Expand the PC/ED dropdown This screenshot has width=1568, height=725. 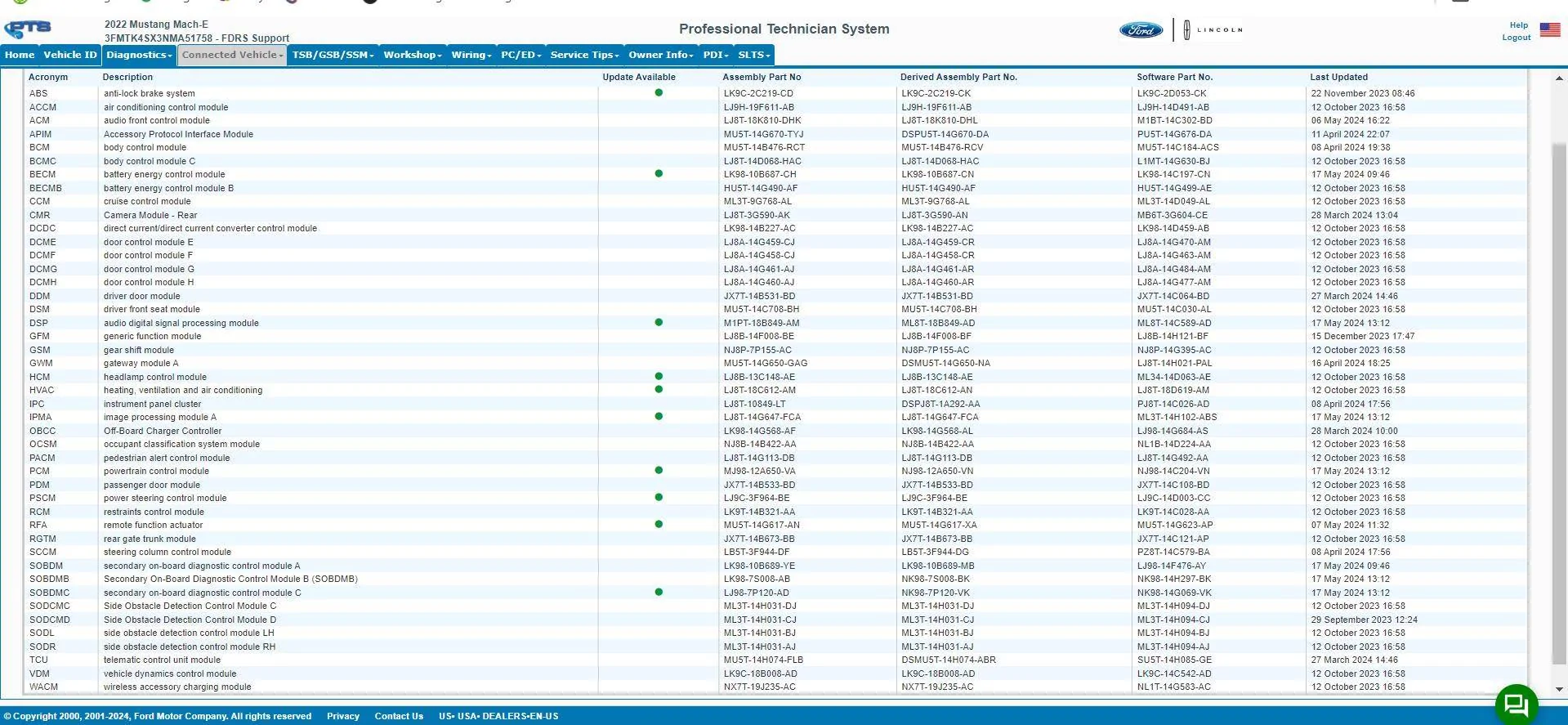(x=520, y=55)
